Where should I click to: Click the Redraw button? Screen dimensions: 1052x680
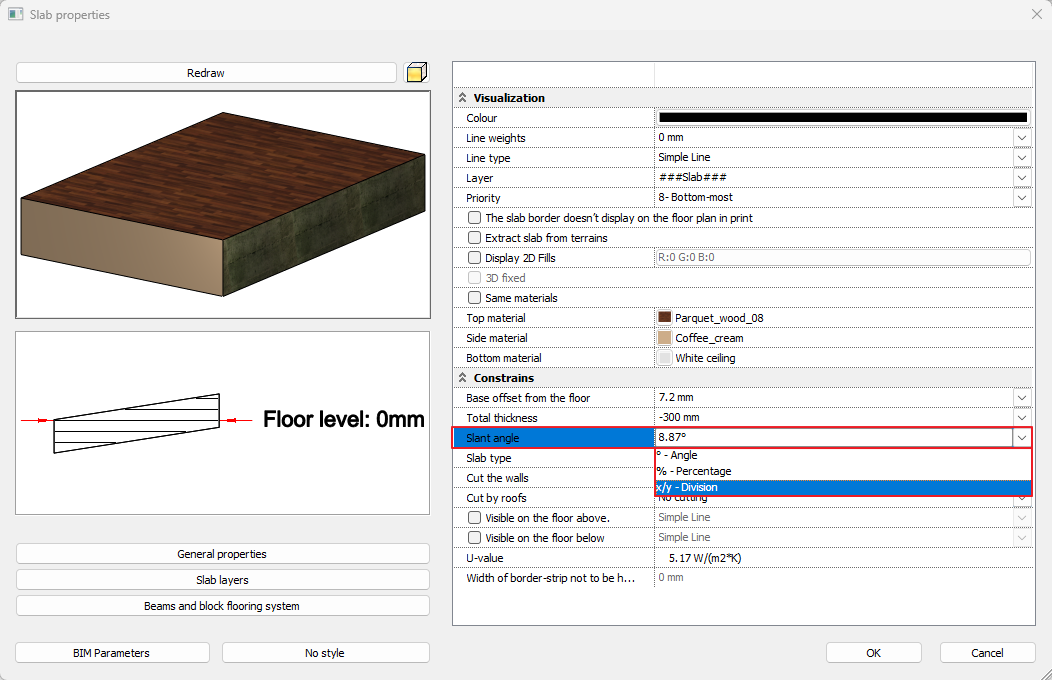206,72
